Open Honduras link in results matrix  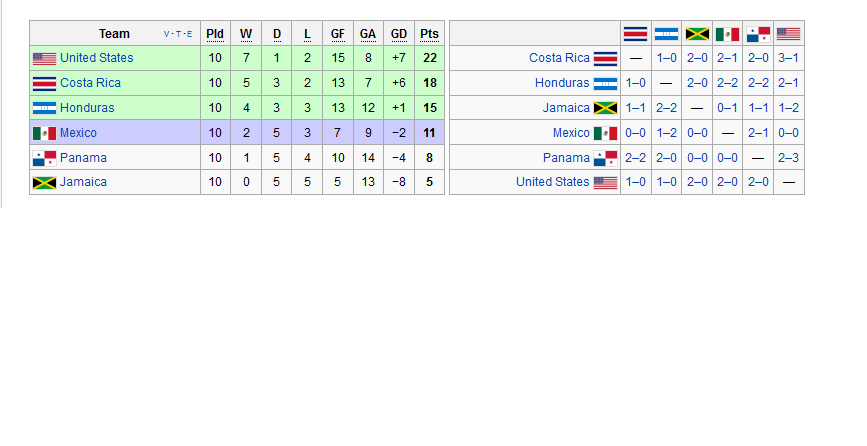pos(562,83)
